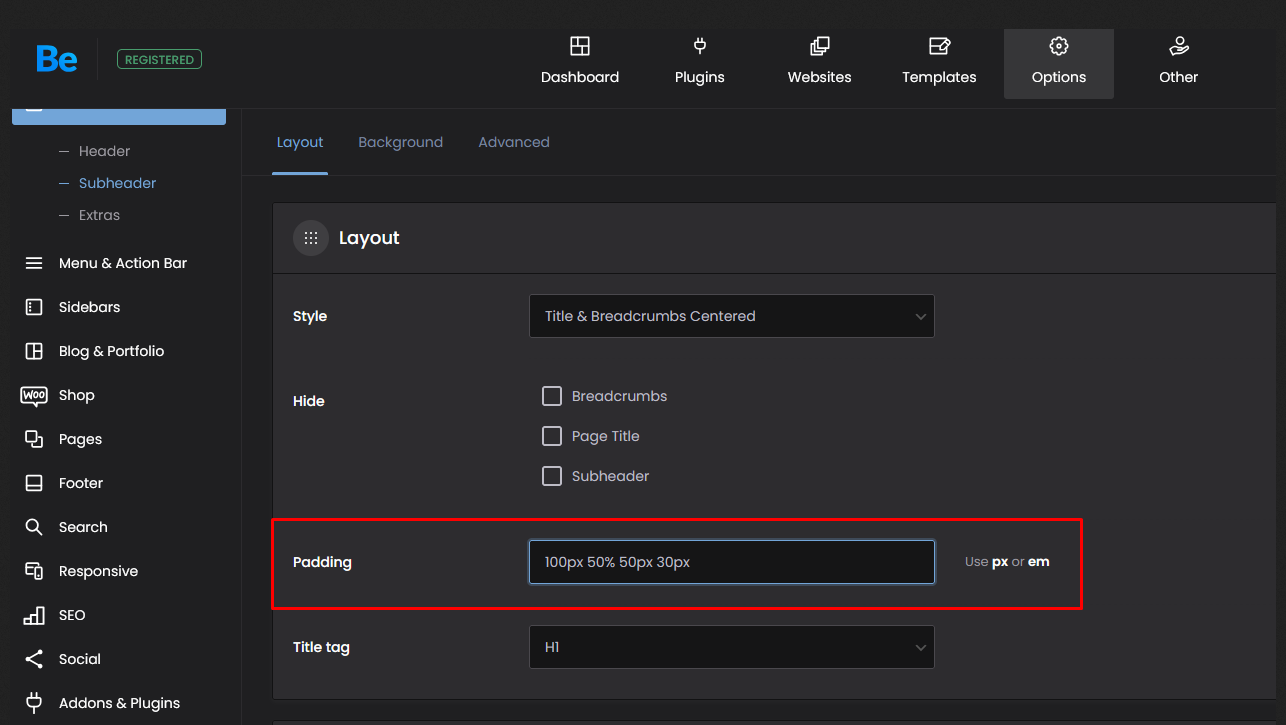Open the Header submenu item
Image resolution: width=1286 pixels, height=725 pixels.
(x=104, y=151)
